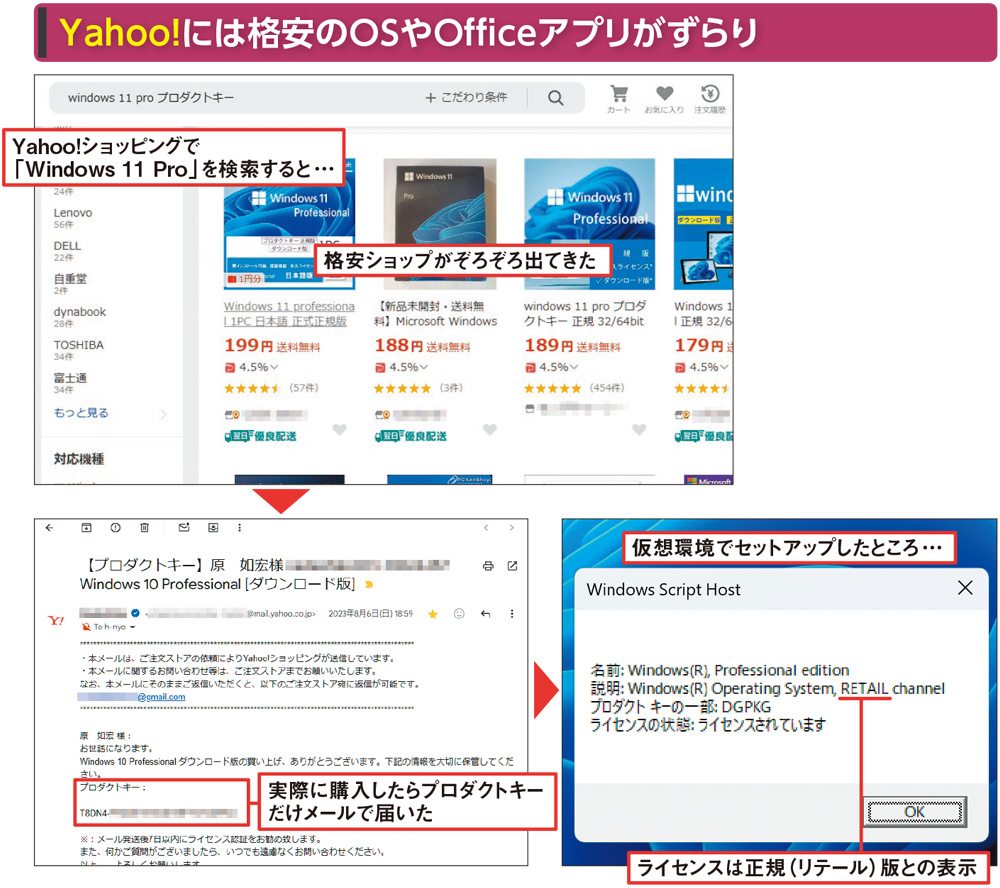Toggle the yellow star on the email
This screenshot has height=888, width=1000.
click(433, 614)
